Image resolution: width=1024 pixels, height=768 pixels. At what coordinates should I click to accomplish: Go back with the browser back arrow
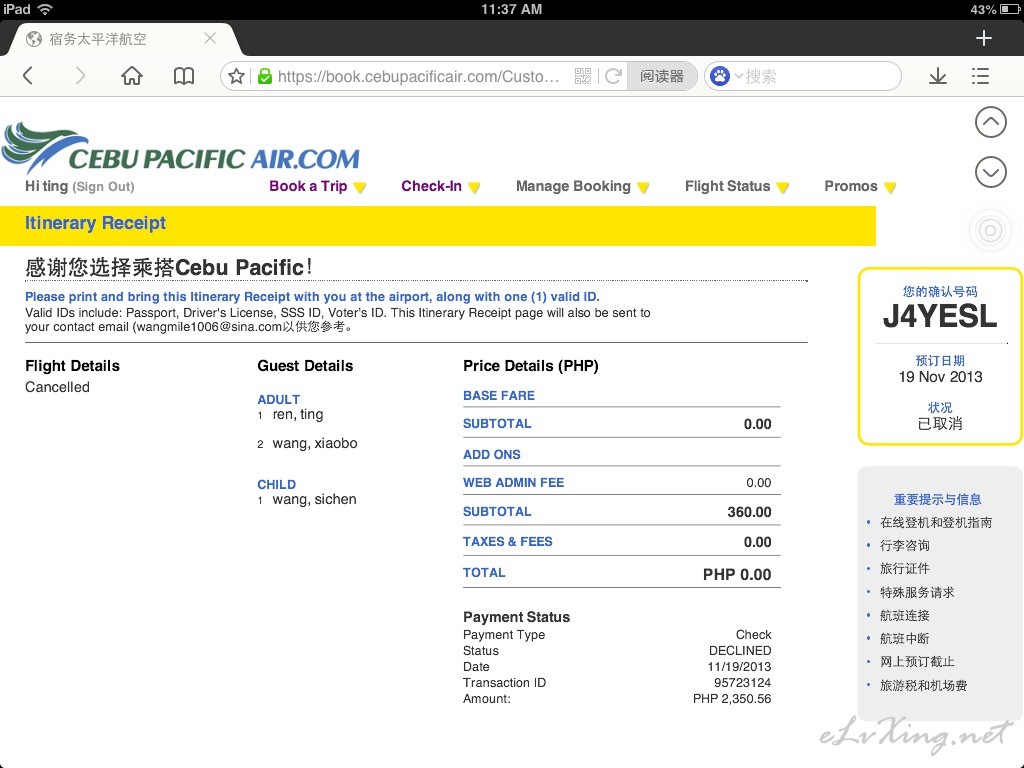pos(27,76)
